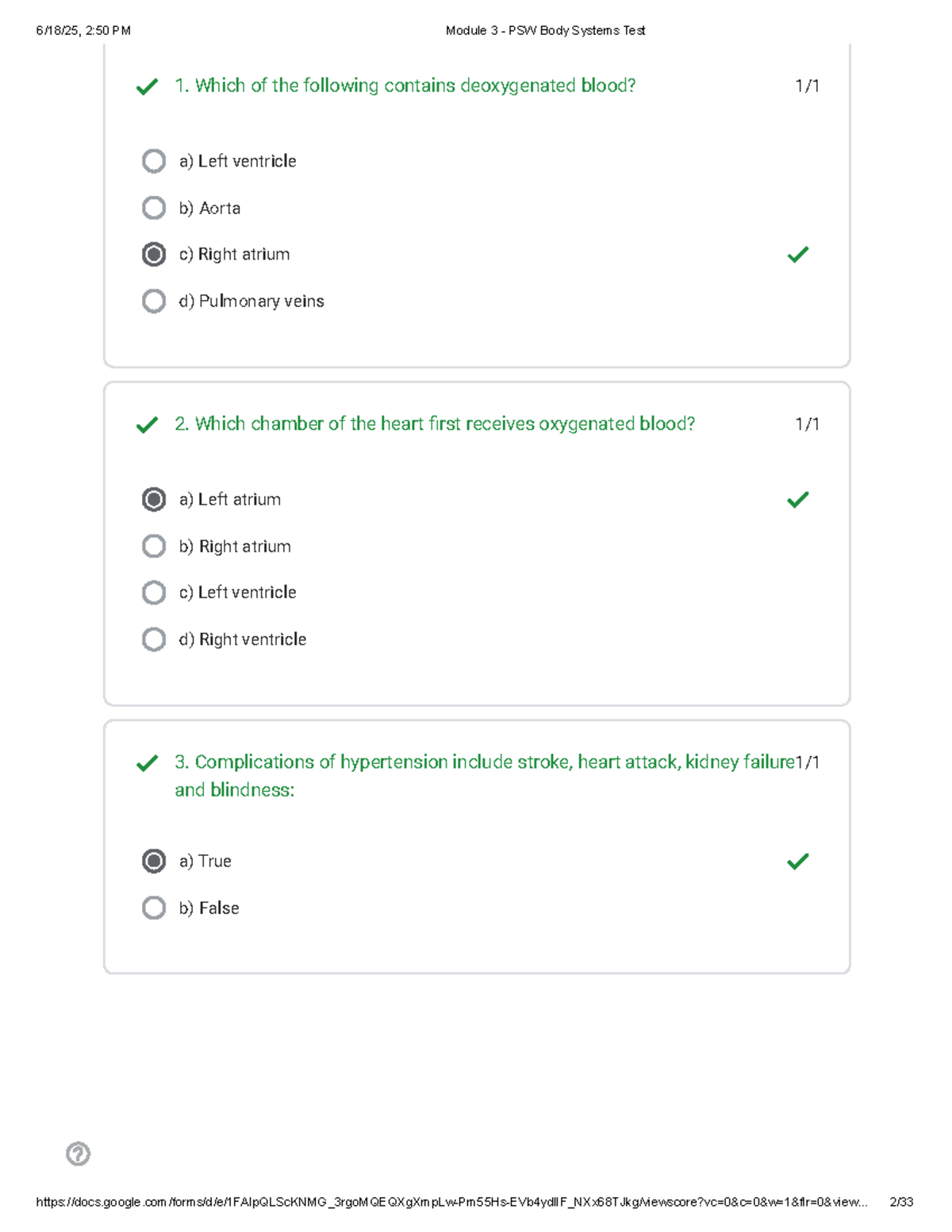Click the correct-answer checkmark next to True
This screenshot has width=952, height=1232.
coord(797,862)
